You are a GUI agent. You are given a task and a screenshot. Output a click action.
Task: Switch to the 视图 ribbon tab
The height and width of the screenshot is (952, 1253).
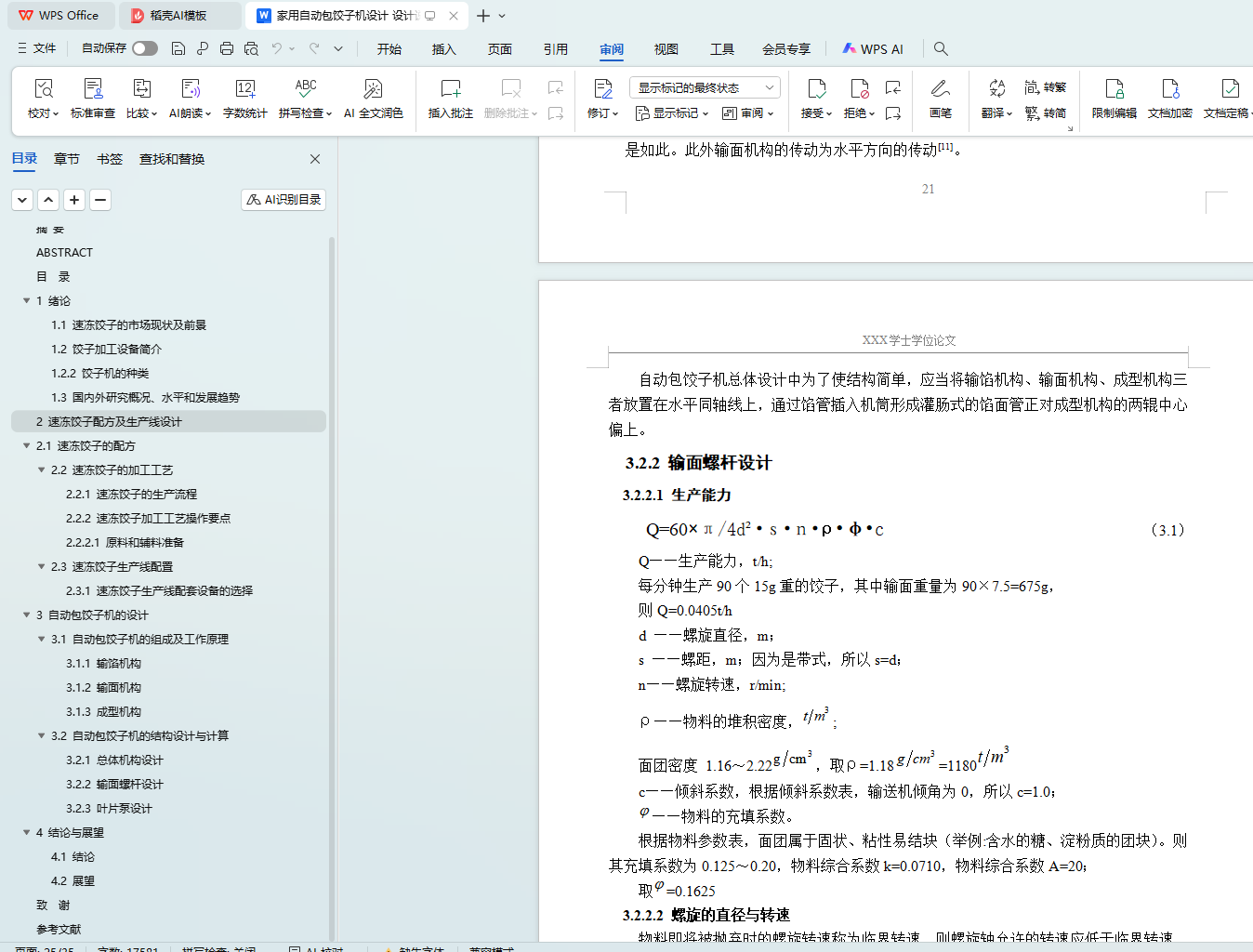666,49
